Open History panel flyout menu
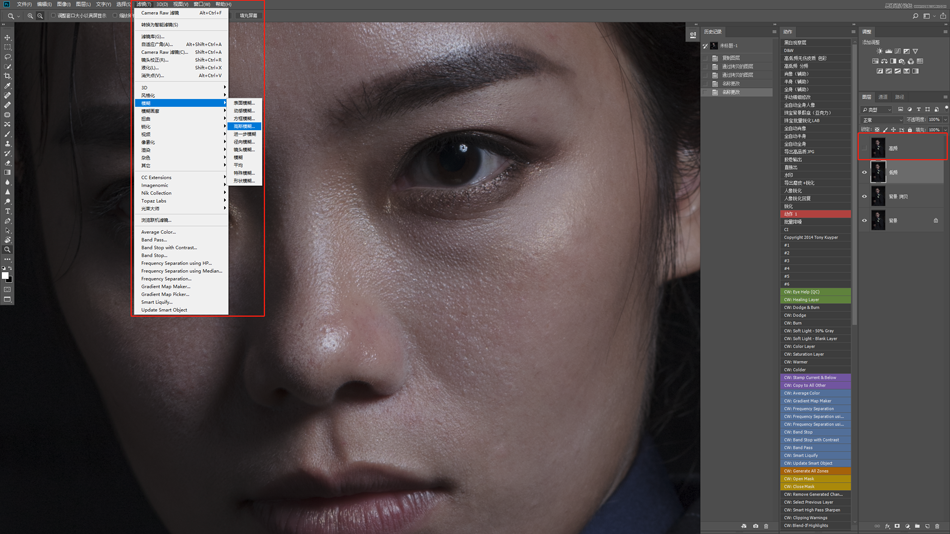The width and height of the screenshot is (950, 534). [774, 32]
